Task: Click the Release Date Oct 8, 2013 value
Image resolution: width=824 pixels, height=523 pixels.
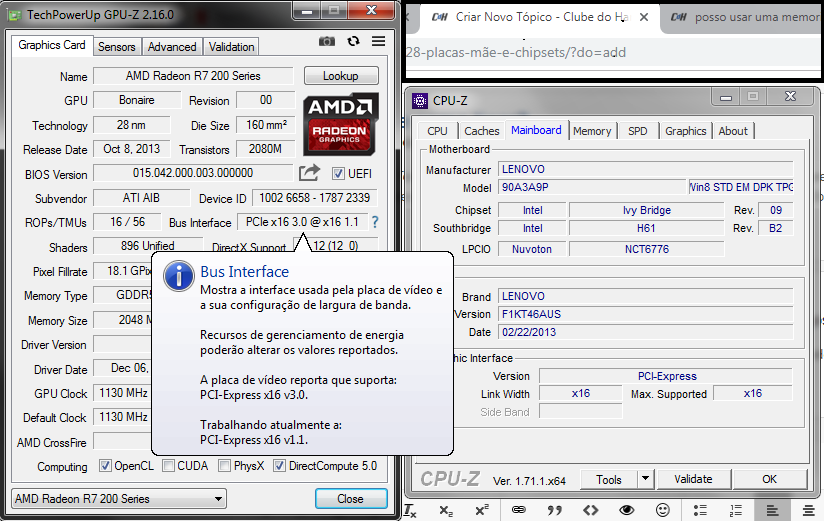Action: click(131, 149)
